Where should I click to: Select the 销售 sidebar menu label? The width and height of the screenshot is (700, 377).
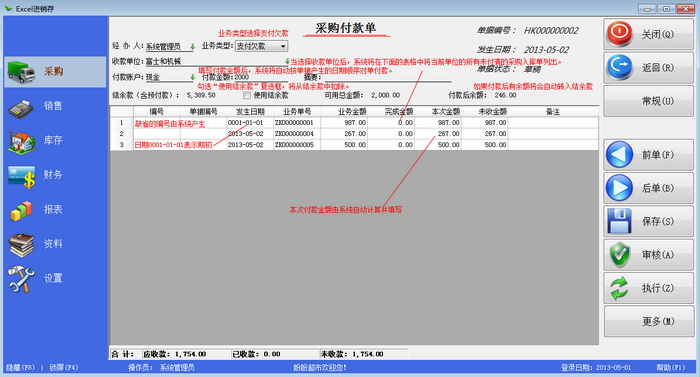pos(53,106)
